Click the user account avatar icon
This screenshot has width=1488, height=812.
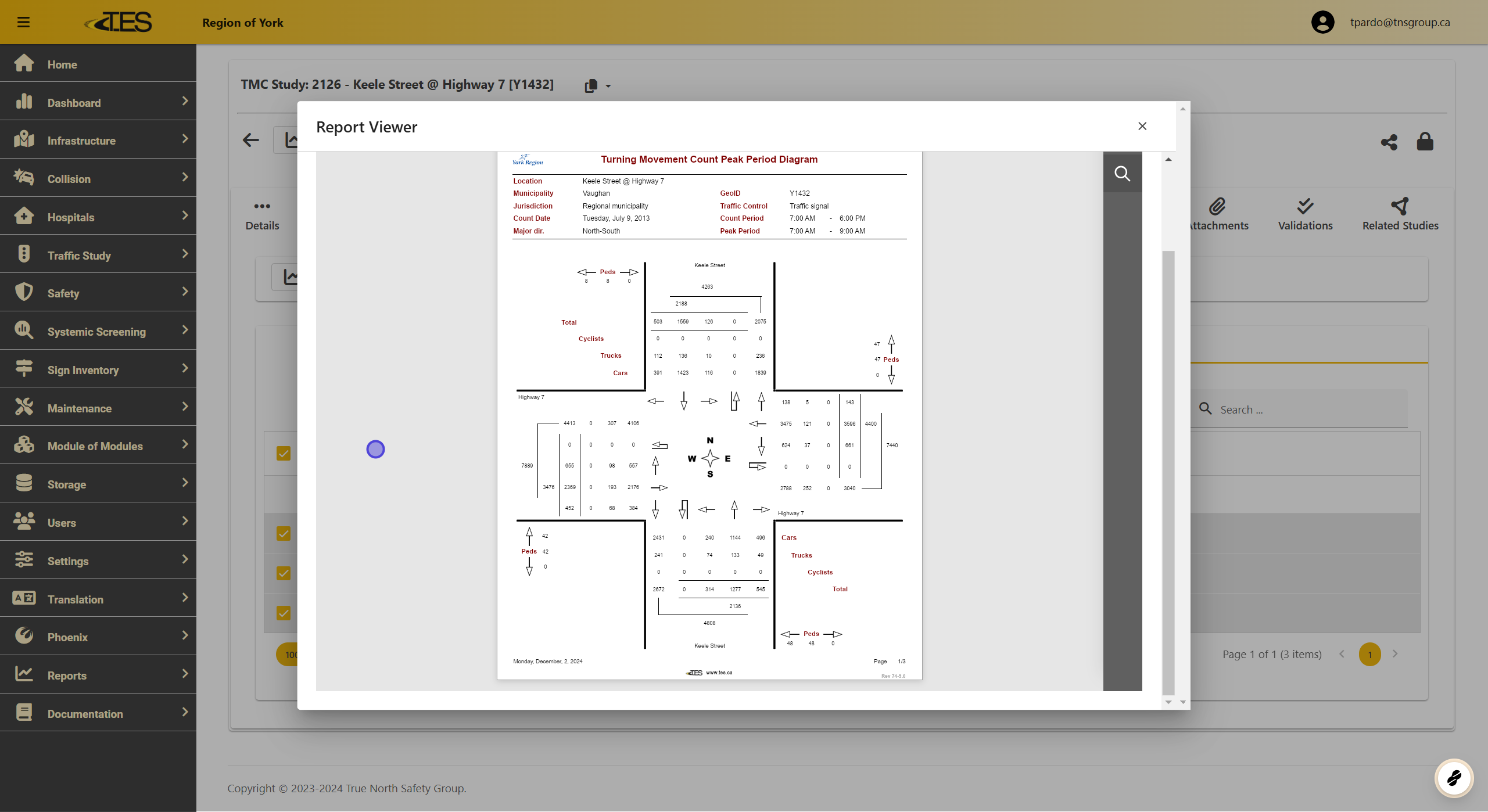click(1322, 22)
